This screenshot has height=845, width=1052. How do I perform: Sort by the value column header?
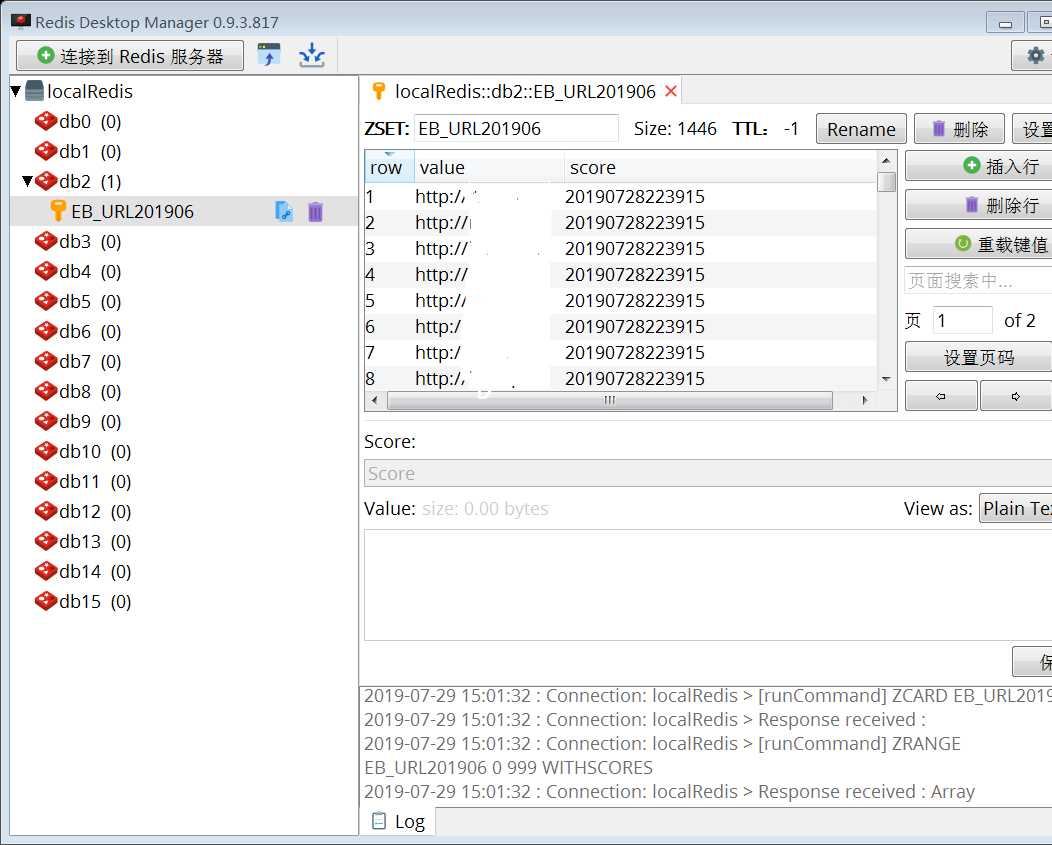coord(489,168)
